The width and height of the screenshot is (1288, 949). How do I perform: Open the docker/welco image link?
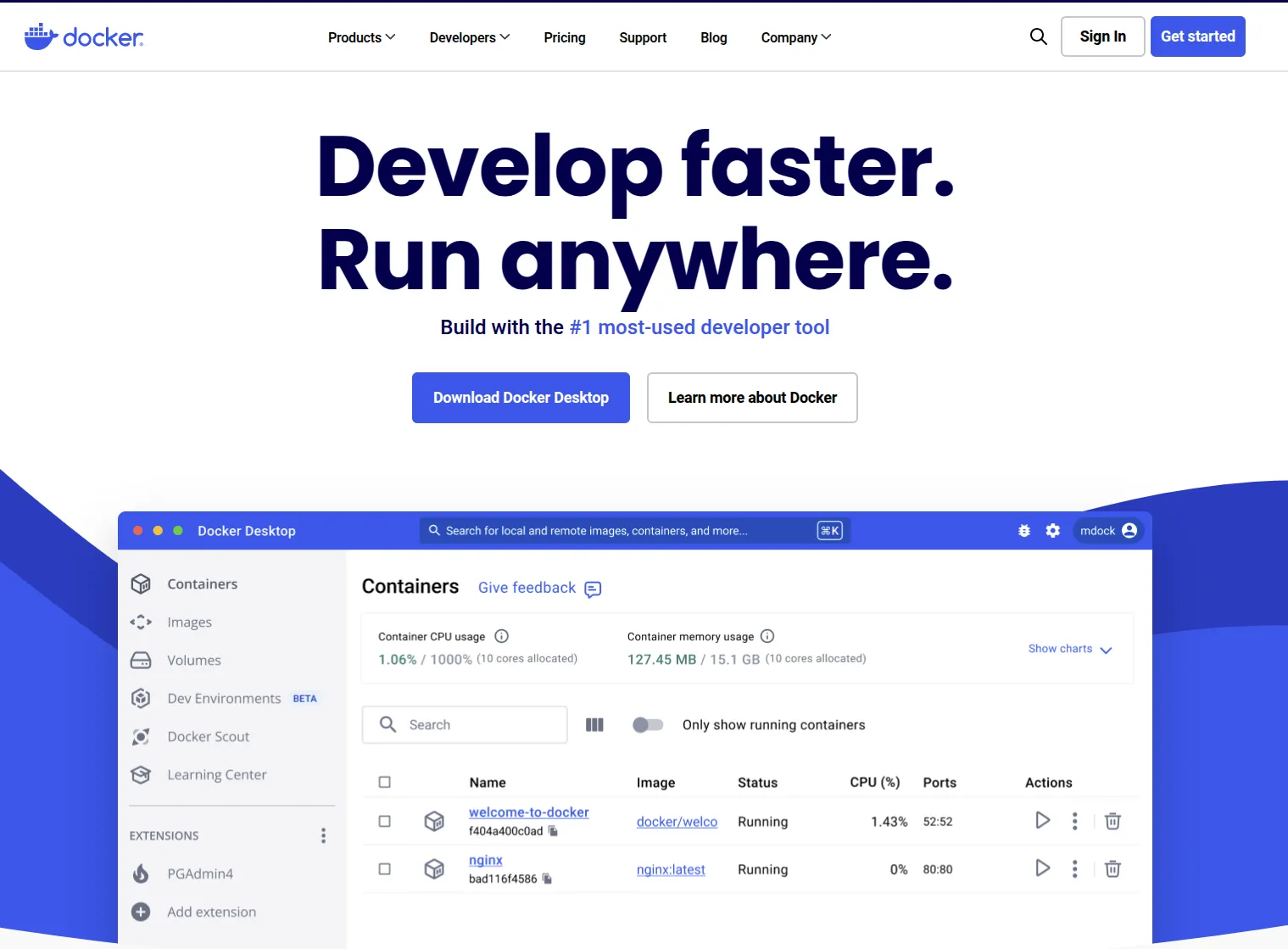click(677, 822)
